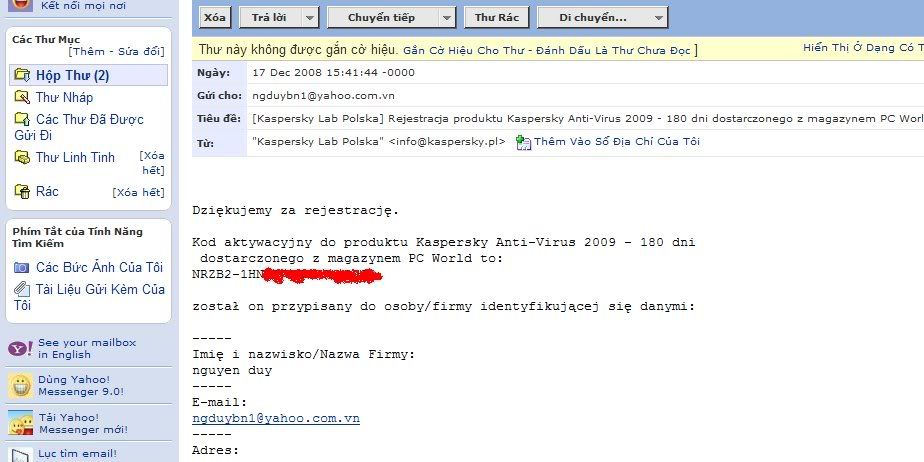Click the Lục tìm email envelope icon
The height and width of the screenshot is (462, 924).
pyautogui.click(x=21, y=455)
